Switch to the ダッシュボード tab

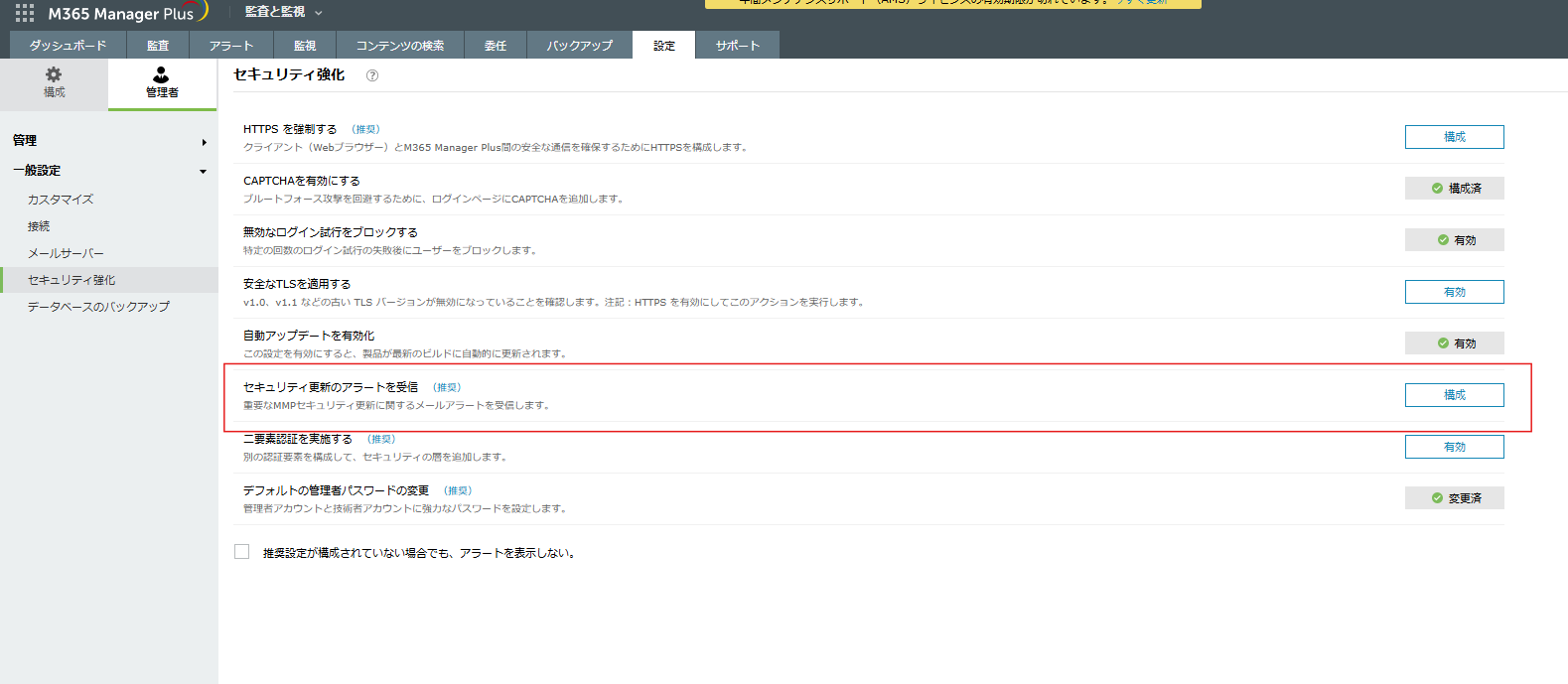click(x=69, y=46)
